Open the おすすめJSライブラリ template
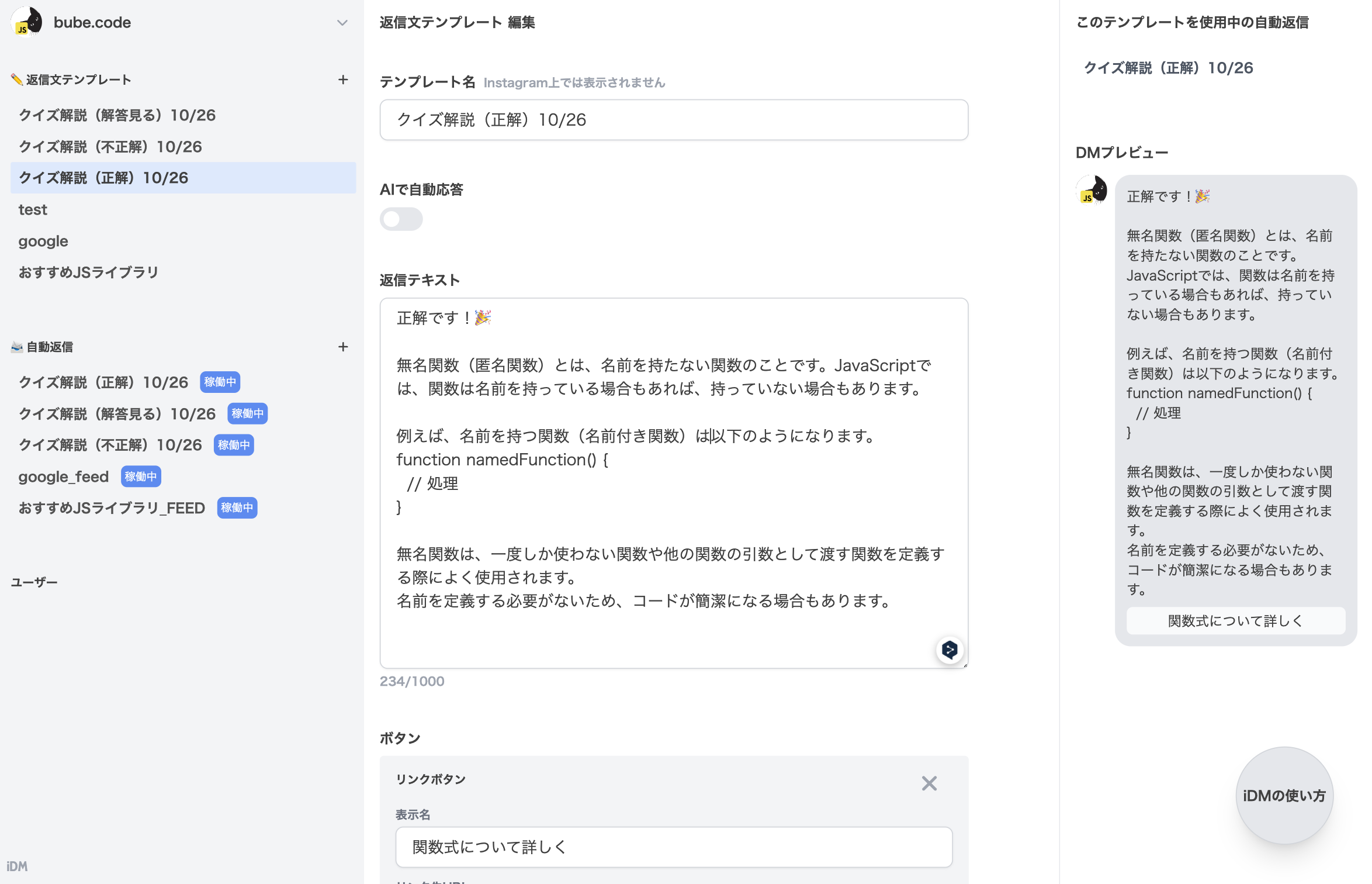The height and width of the screenshot is (884, 1372). [x=88, y=272]
